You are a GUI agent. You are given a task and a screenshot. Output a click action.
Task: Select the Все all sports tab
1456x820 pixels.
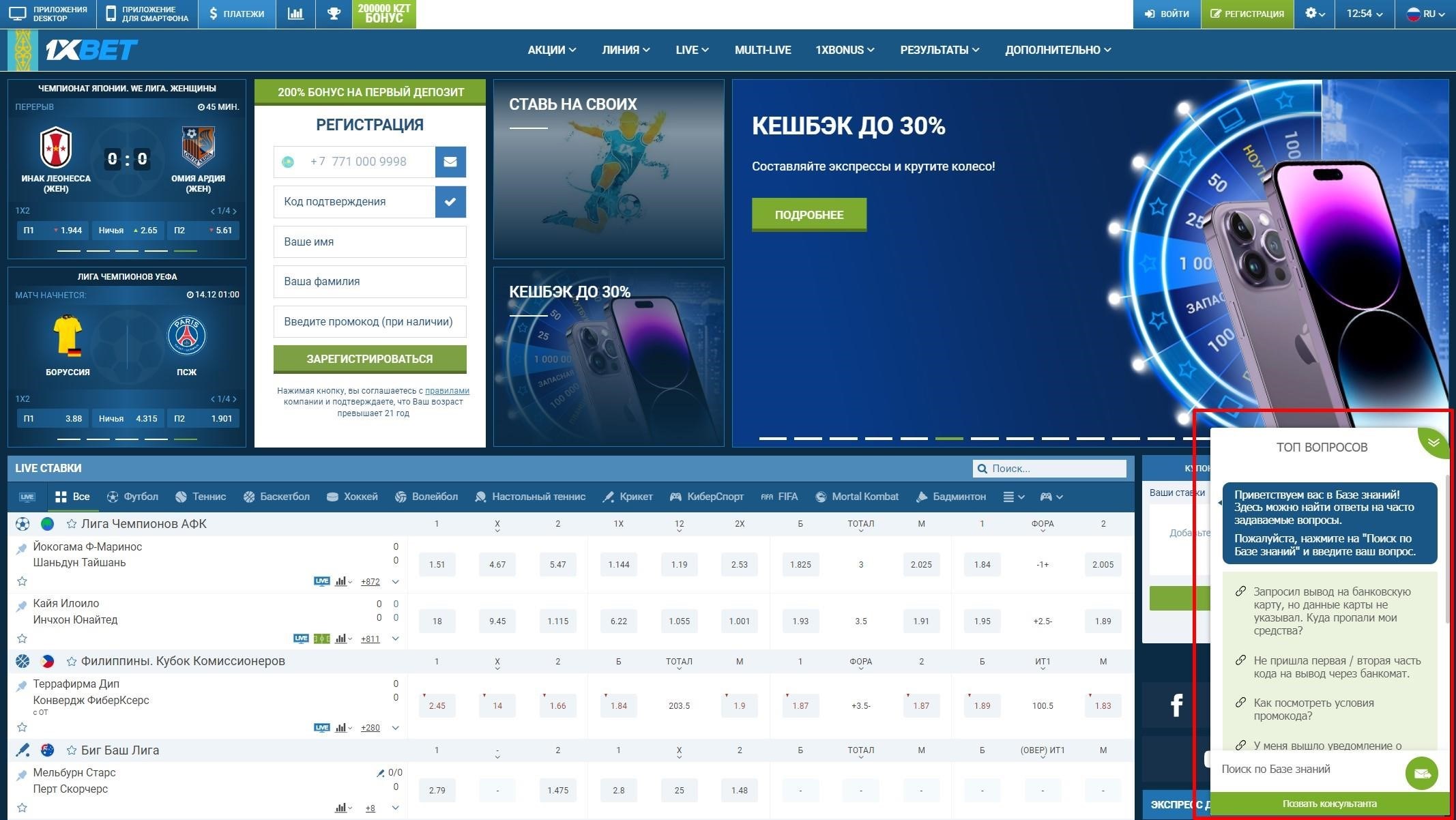[72, 497]
